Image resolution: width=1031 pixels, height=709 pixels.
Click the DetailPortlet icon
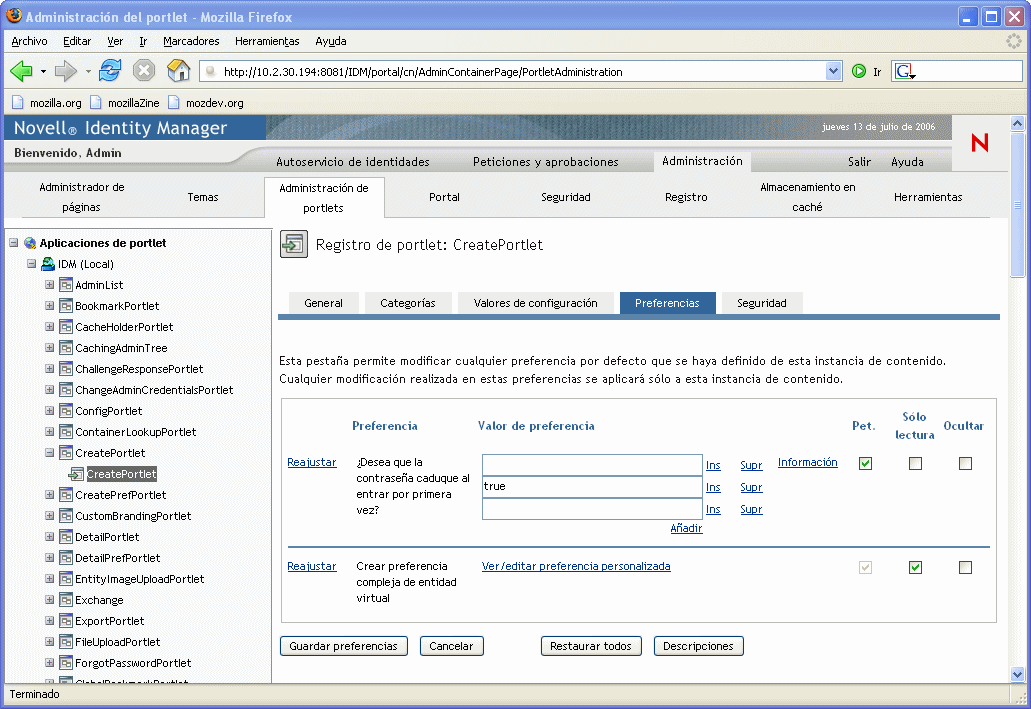coord(66,537)
